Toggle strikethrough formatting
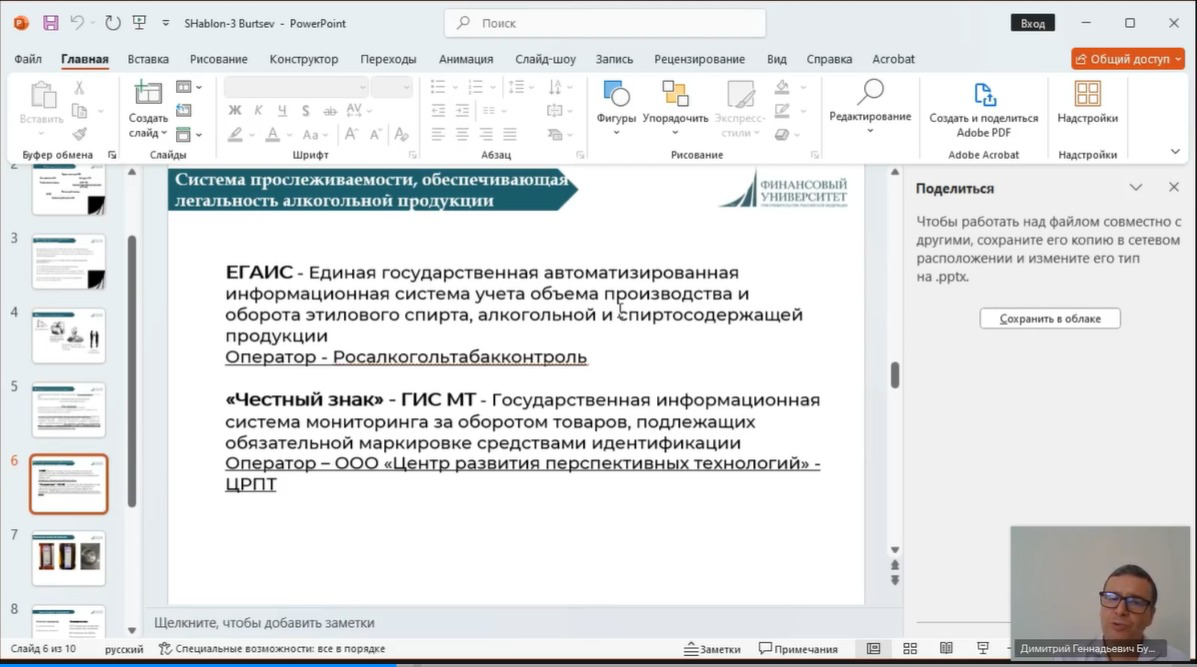 tap(330, 111)
